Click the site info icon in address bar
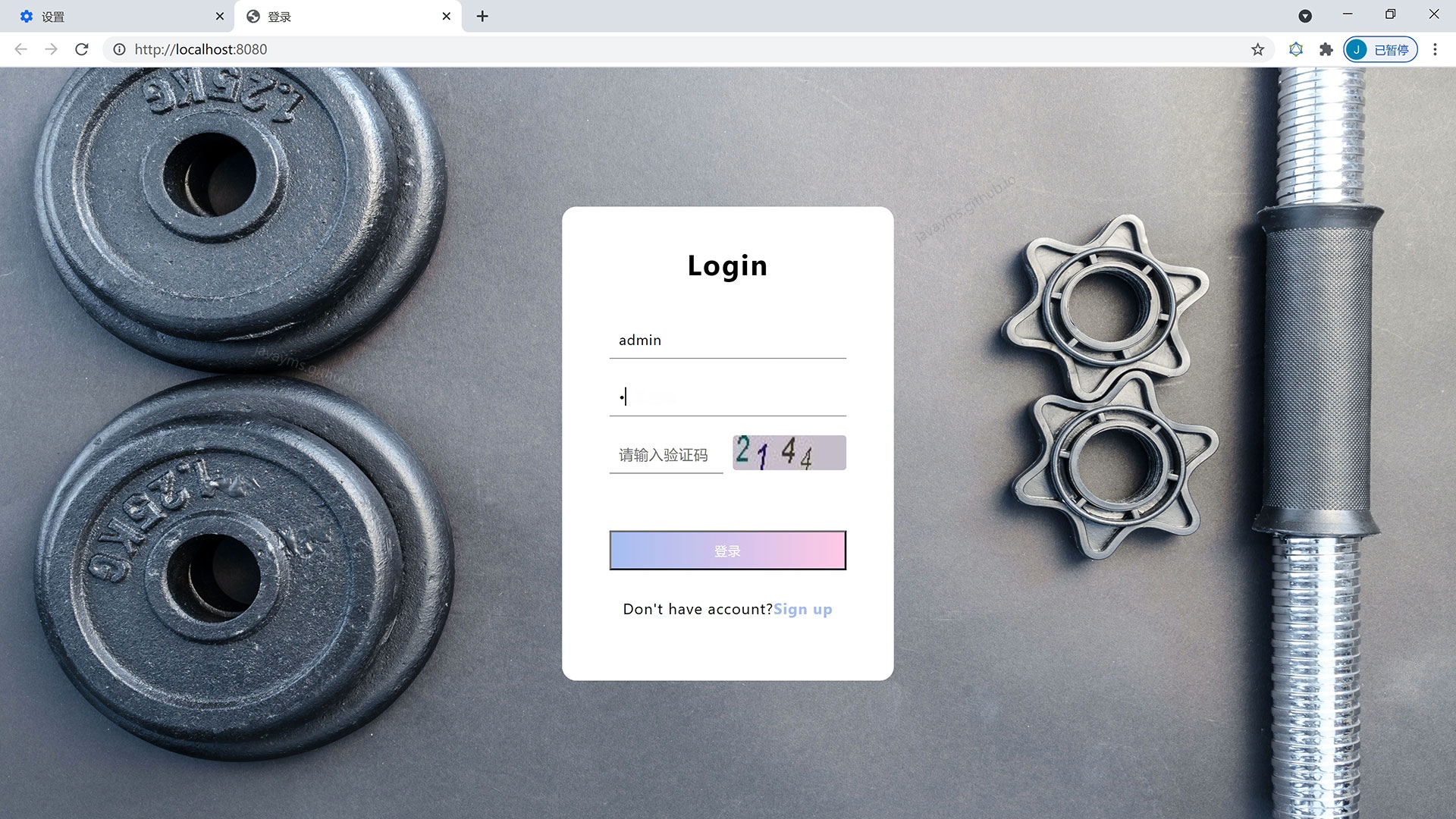 coord(119,49)
